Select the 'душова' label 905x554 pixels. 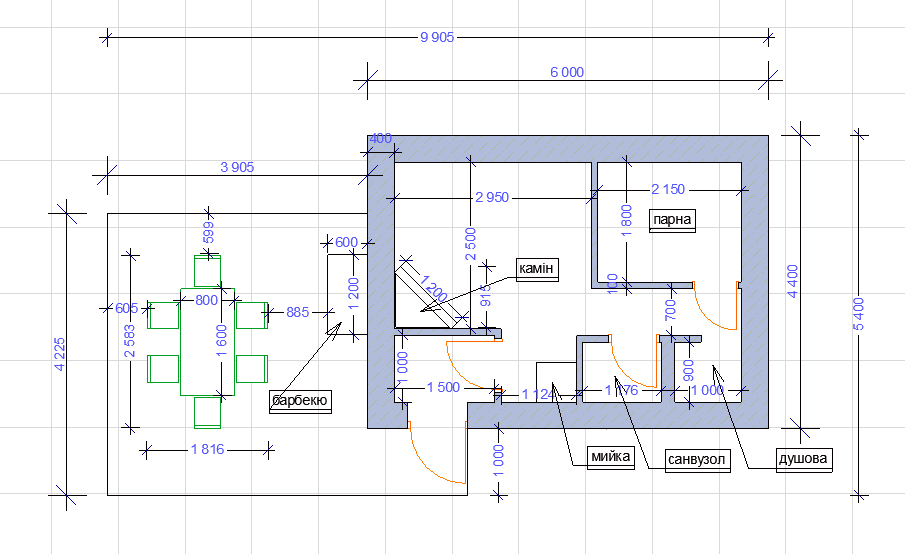pyautogui.click(x=804, y=459)
